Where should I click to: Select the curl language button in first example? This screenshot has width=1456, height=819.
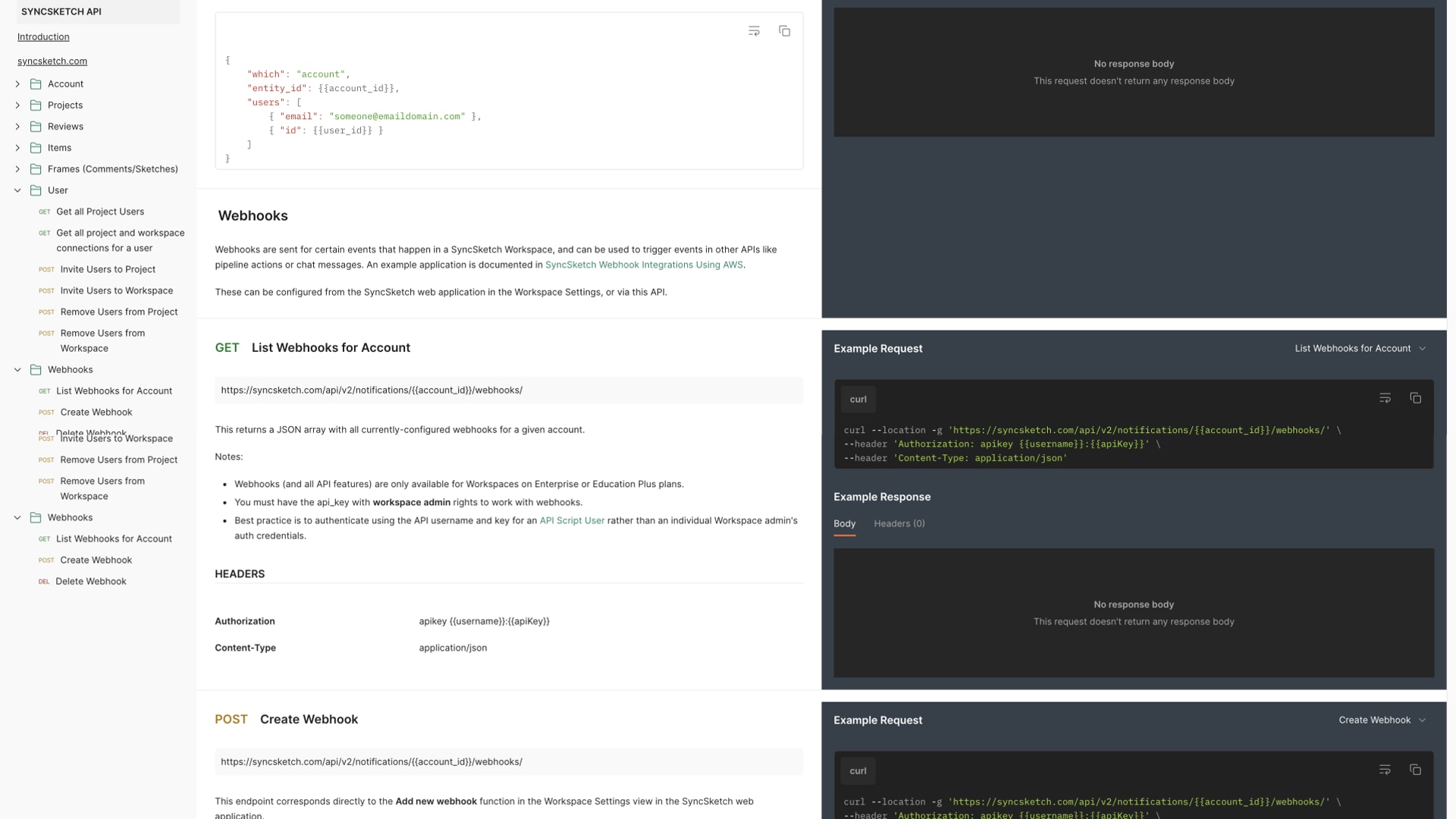pyautogui.click(x=858, y=400)
